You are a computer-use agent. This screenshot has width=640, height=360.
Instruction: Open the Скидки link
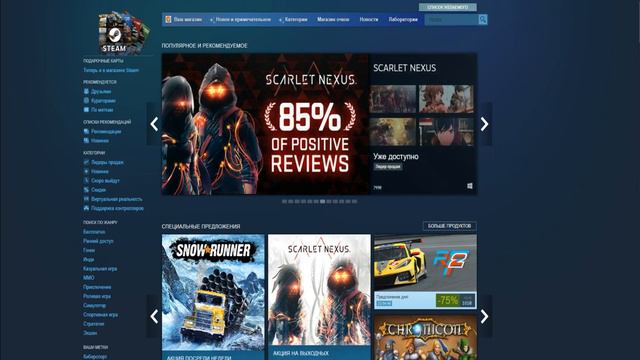[x=98, y=190]
